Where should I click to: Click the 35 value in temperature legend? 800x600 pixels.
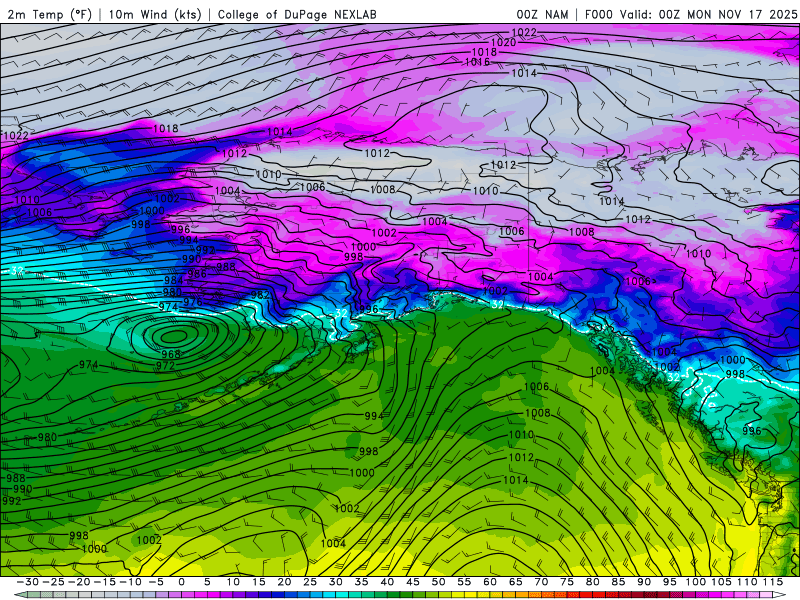click(x=361, y=582)
